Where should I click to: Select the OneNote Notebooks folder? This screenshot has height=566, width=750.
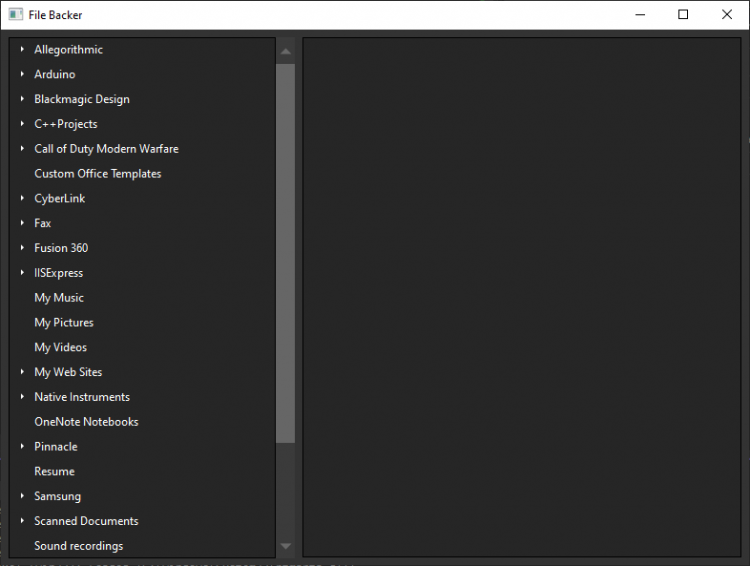point(86,422)
